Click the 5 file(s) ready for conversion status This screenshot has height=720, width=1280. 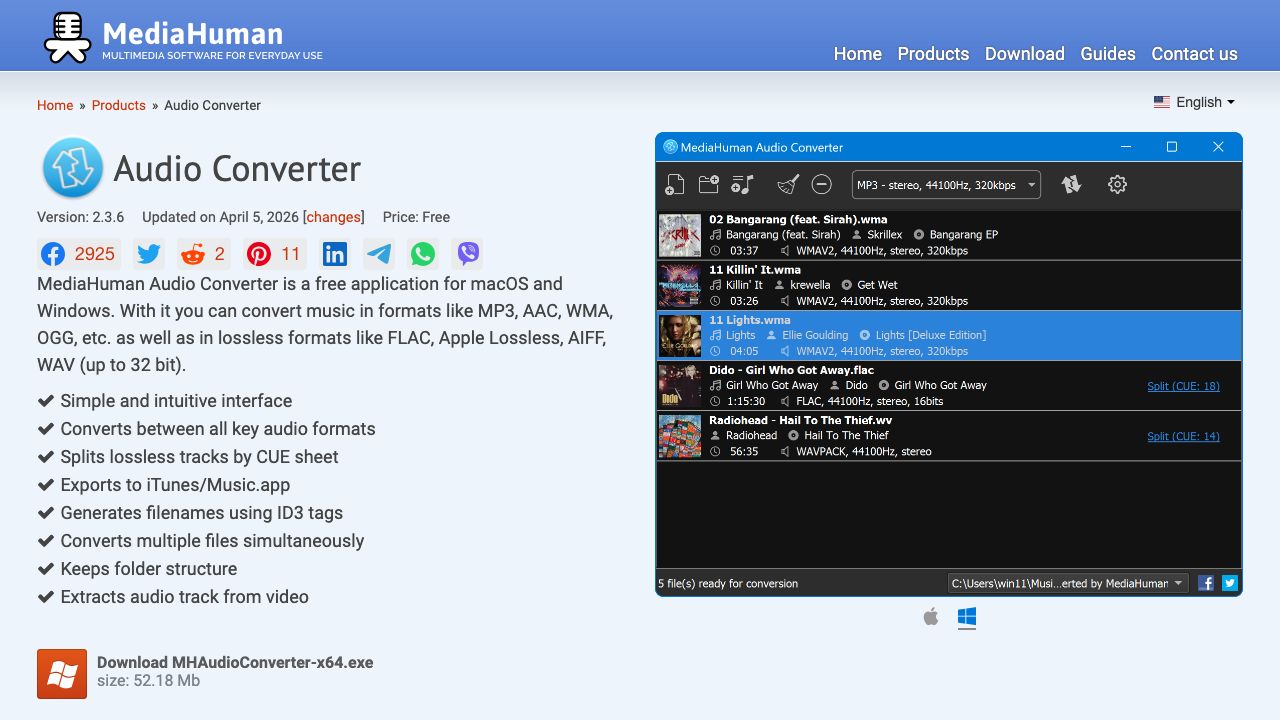tap(728, 583)
